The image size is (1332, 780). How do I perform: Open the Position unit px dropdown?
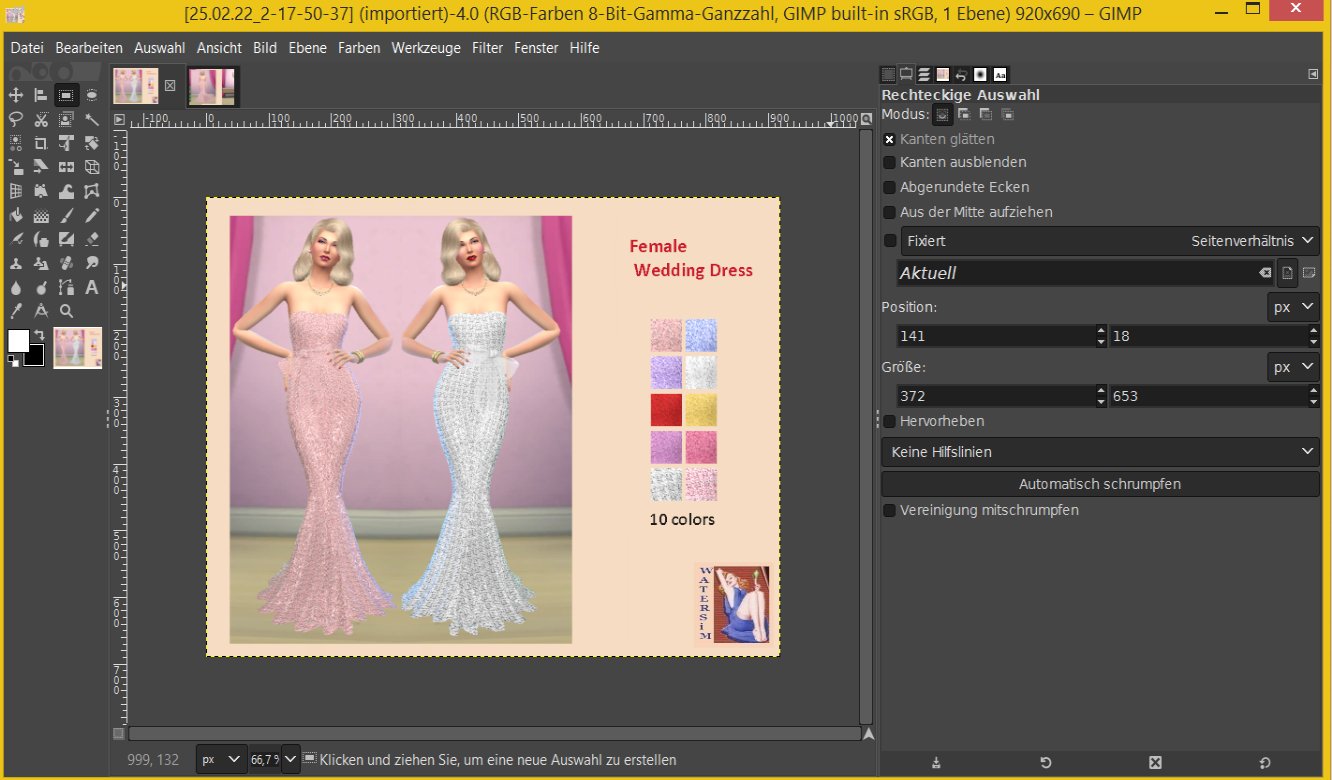click(x=1293, y=307)
